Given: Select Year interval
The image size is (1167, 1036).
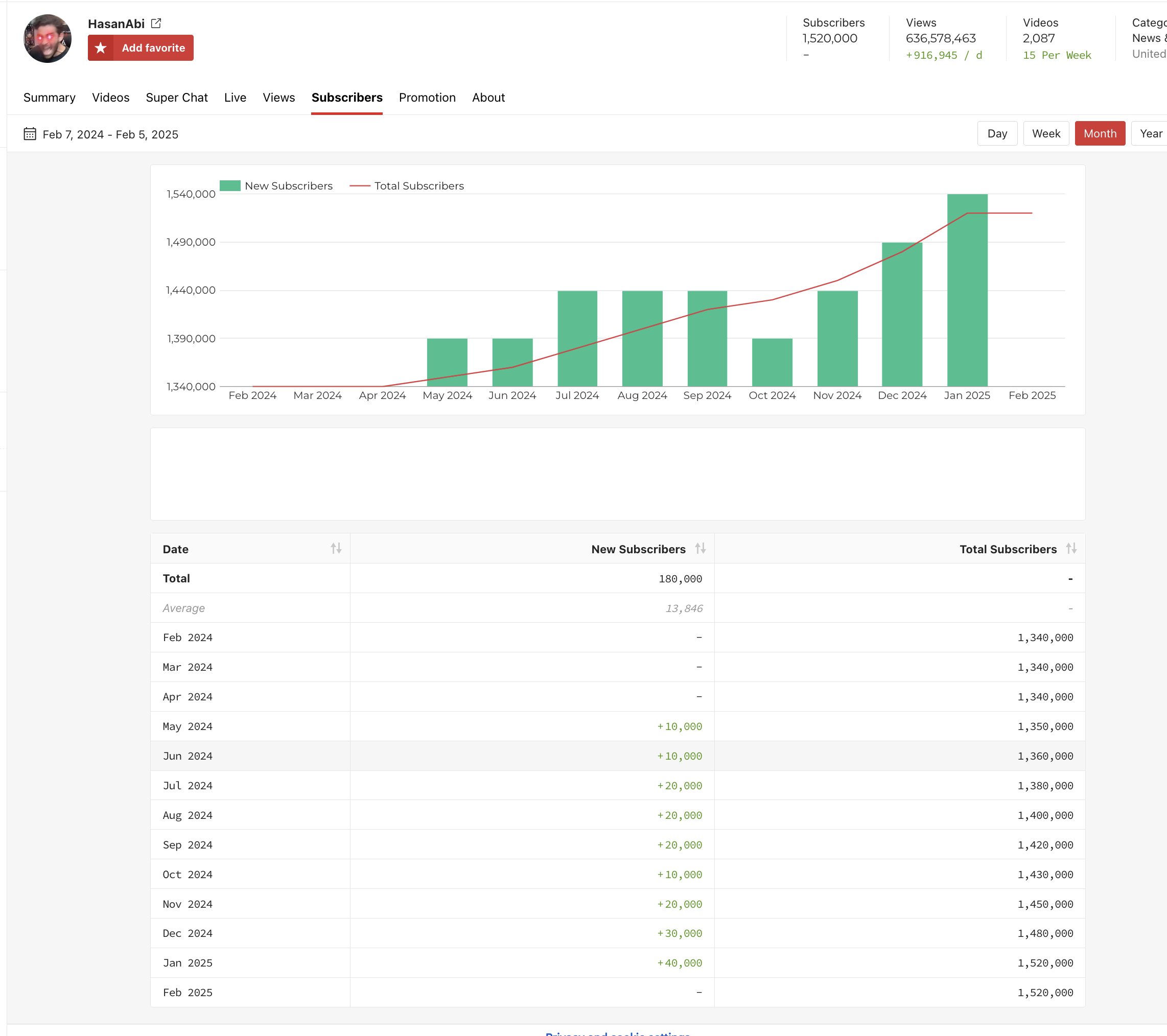Looking at the screenshot, I should (1149, 133).
